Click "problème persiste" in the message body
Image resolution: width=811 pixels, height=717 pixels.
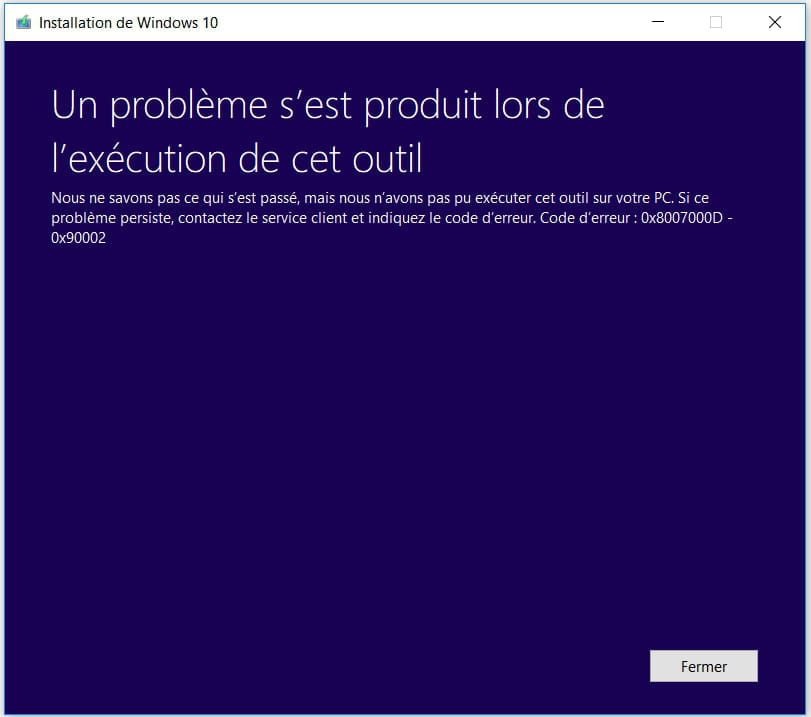click(111, 218)
